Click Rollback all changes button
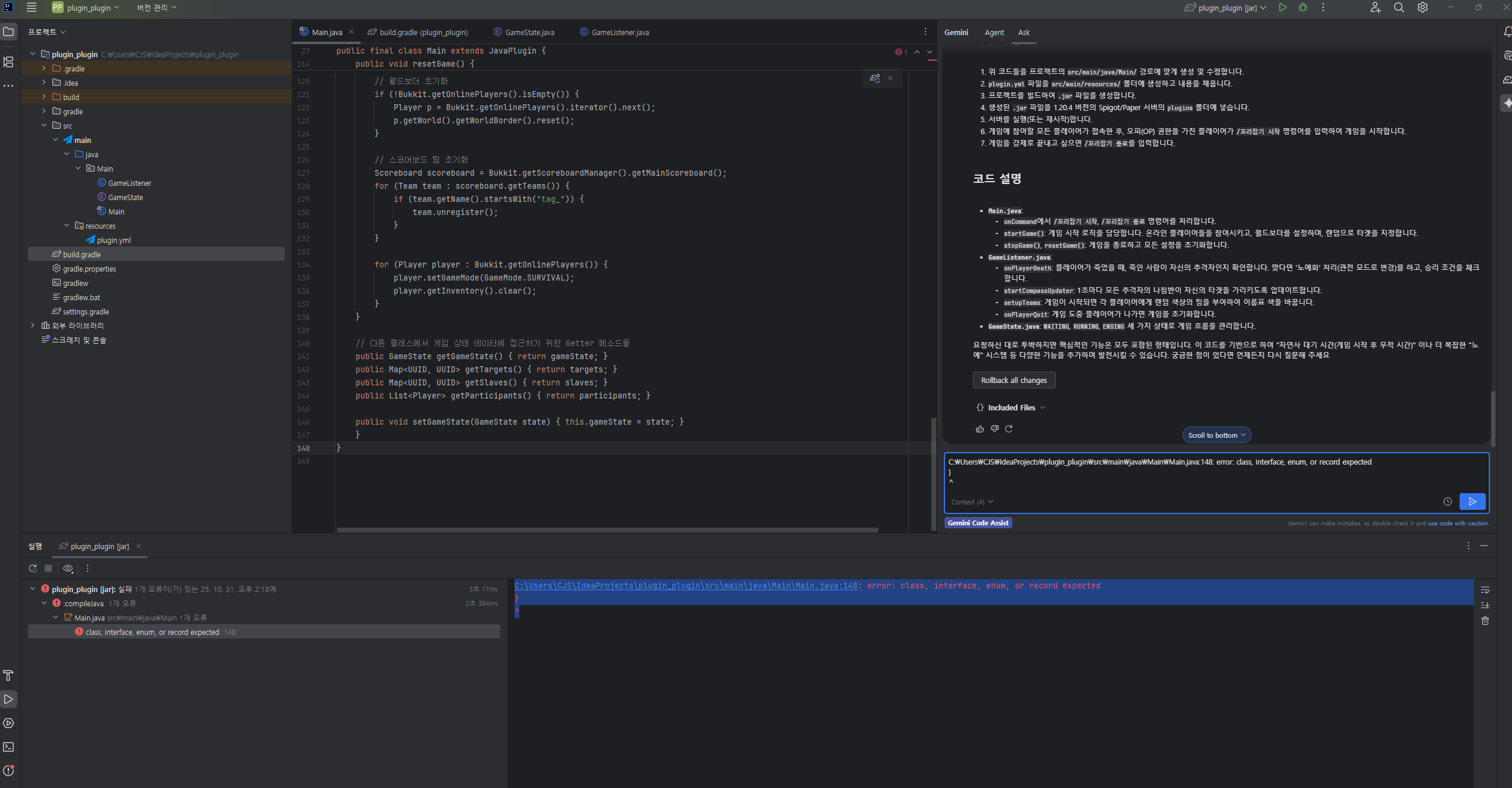 pyautogui.click(x=1014, y=380)
